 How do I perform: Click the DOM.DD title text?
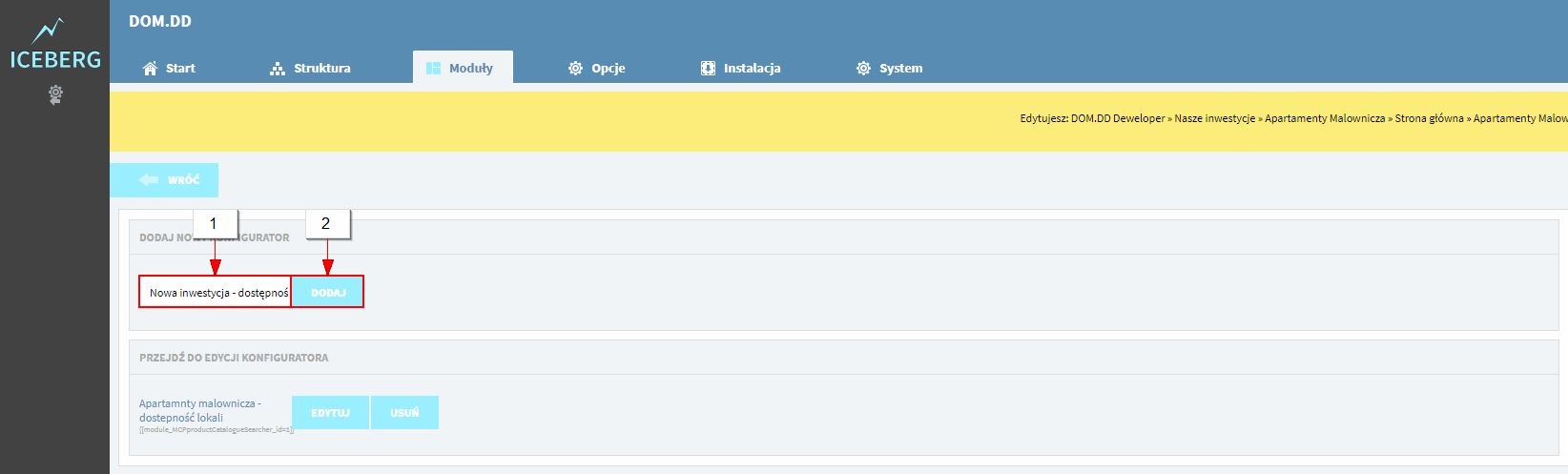[160, 21]
